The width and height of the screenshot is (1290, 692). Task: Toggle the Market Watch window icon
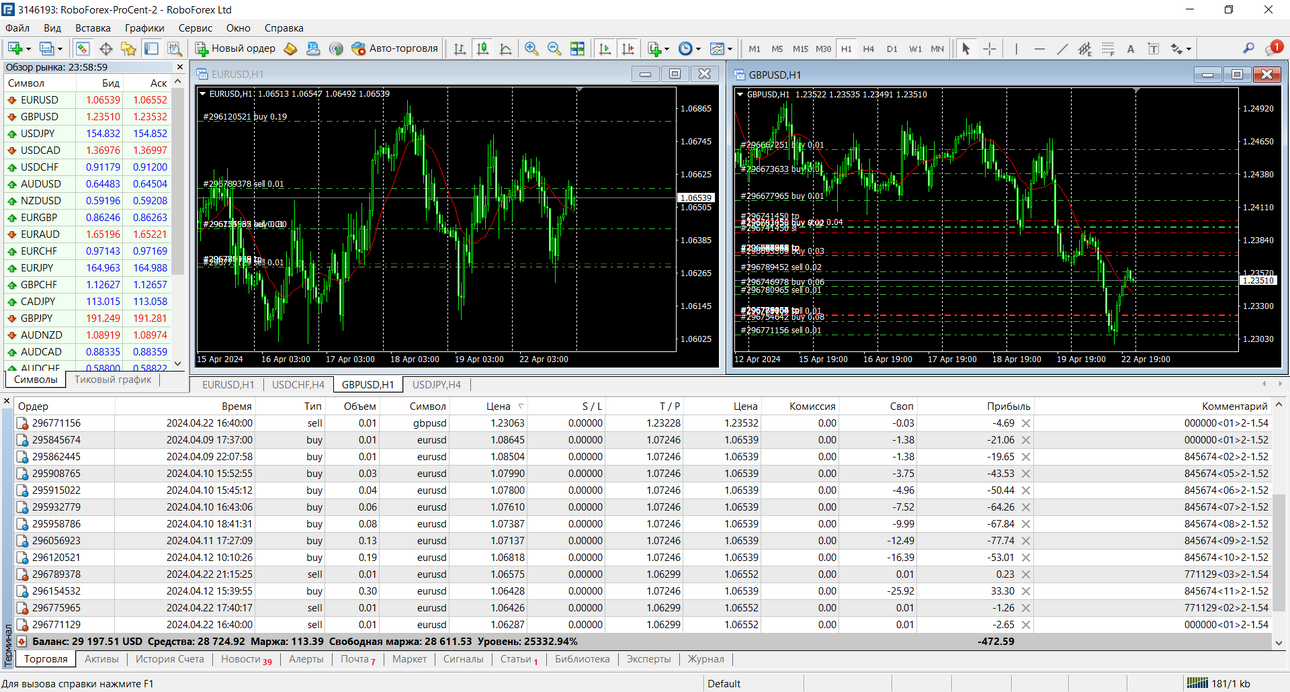coord(82,48)
